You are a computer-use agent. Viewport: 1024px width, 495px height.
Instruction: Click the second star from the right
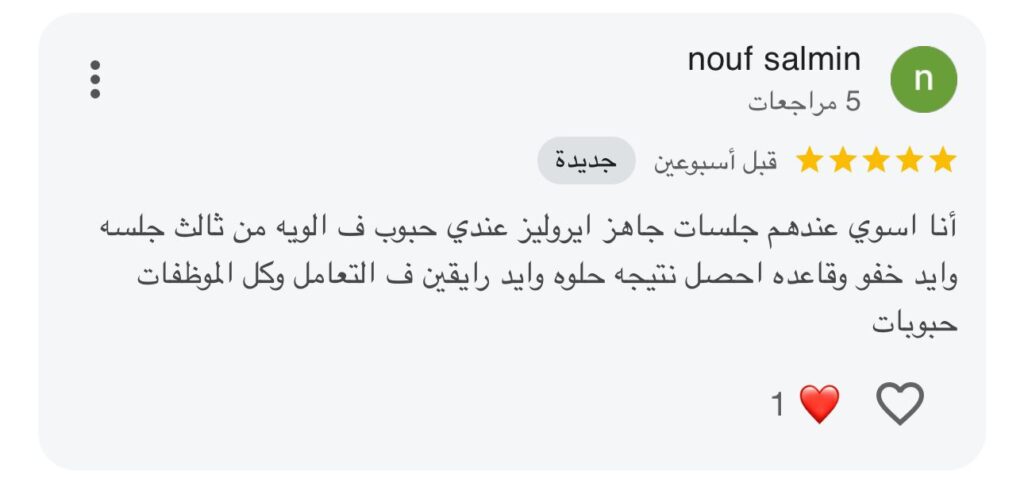(x=910, y=160)
